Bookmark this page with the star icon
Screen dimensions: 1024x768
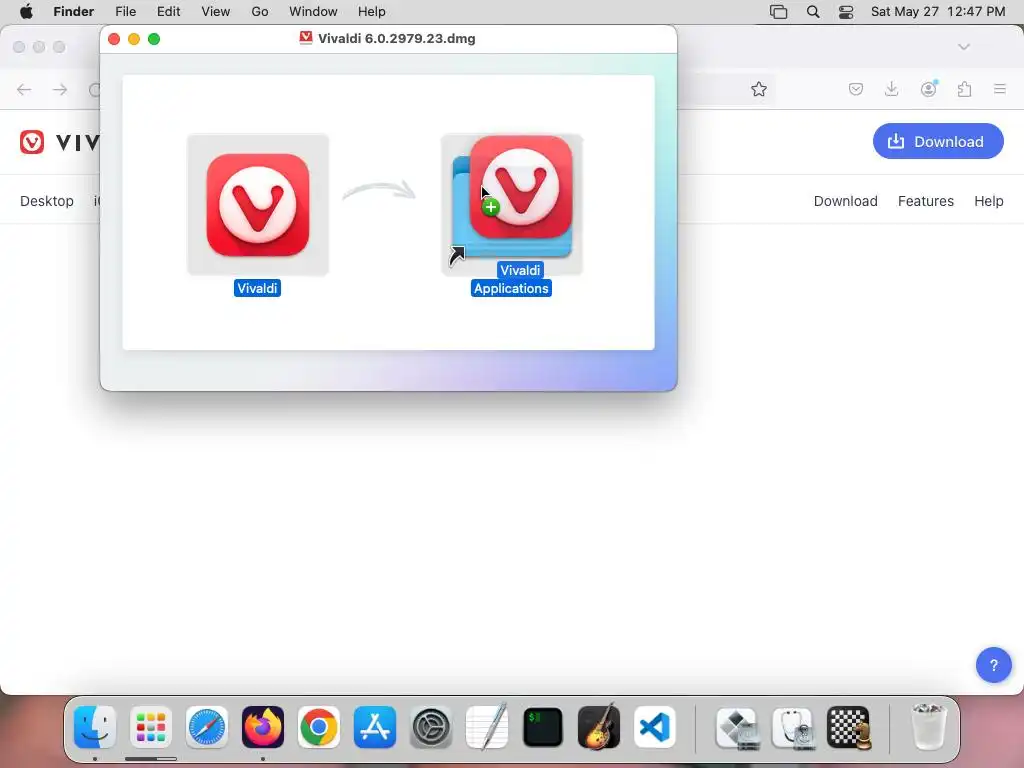[x=758, y=89]
